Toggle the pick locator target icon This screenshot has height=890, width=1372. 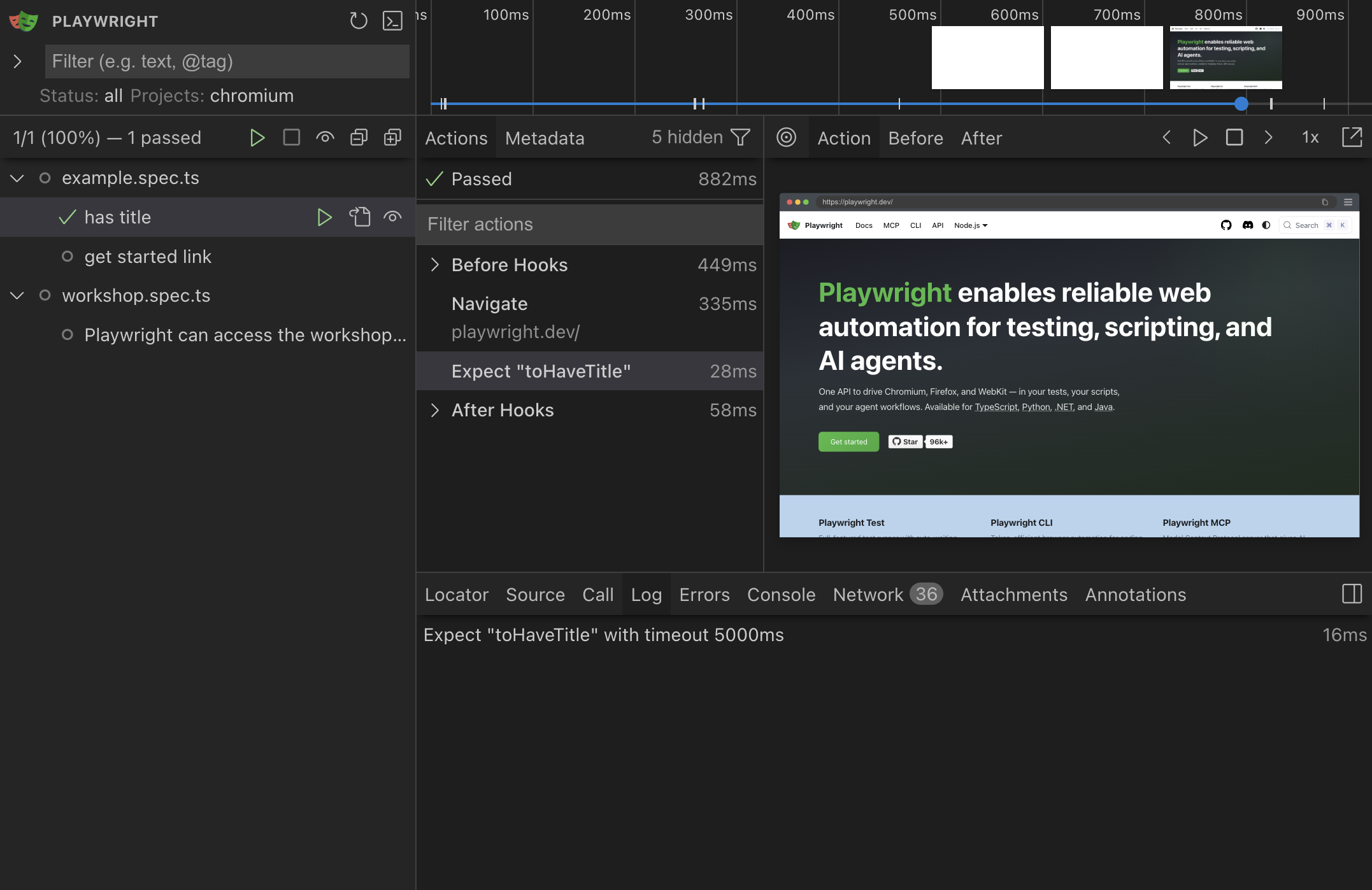[787, 138]
